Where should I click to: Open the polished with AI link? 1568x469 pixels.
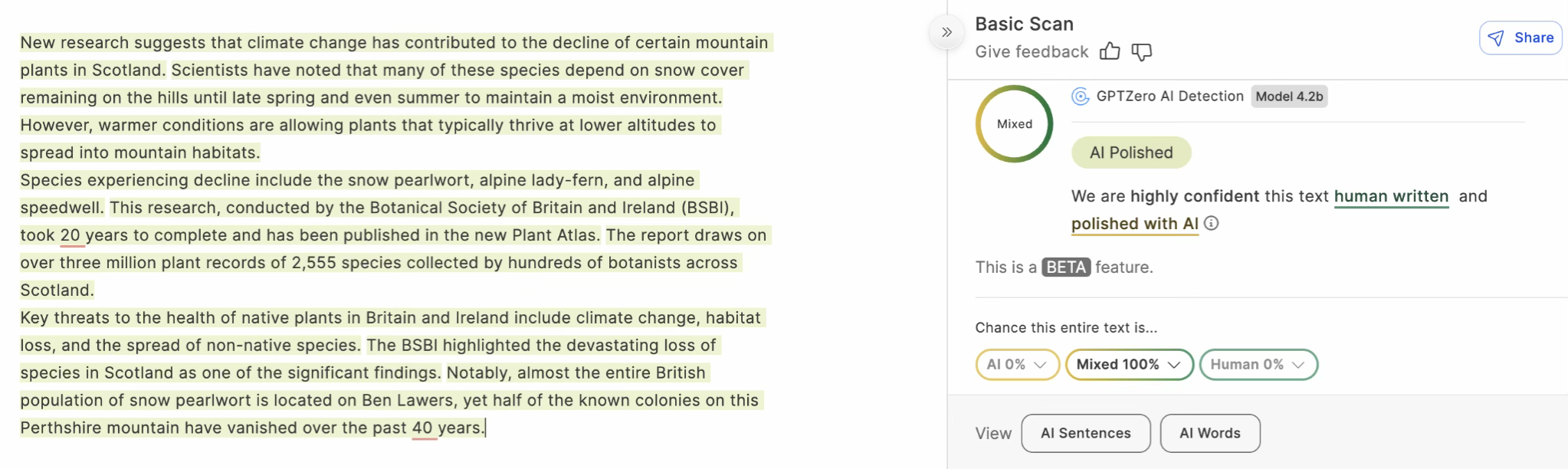(x=1134, y=224)
